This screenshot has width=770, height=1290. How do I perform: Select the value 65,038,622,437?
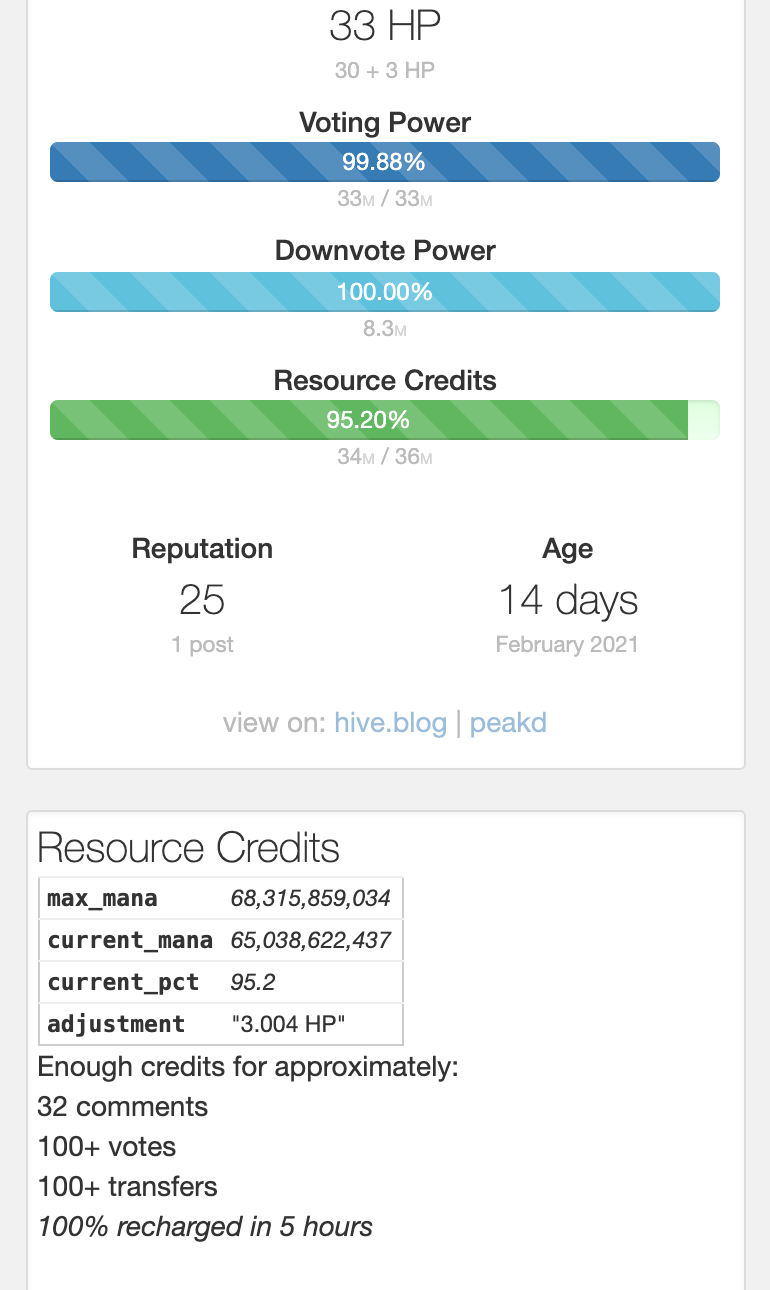coord(311,940)
